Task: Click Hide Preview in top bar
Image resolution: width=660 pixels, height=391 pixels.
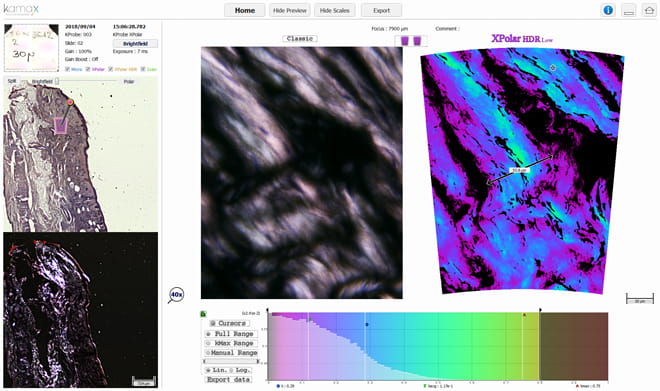Action: (290, 10)
